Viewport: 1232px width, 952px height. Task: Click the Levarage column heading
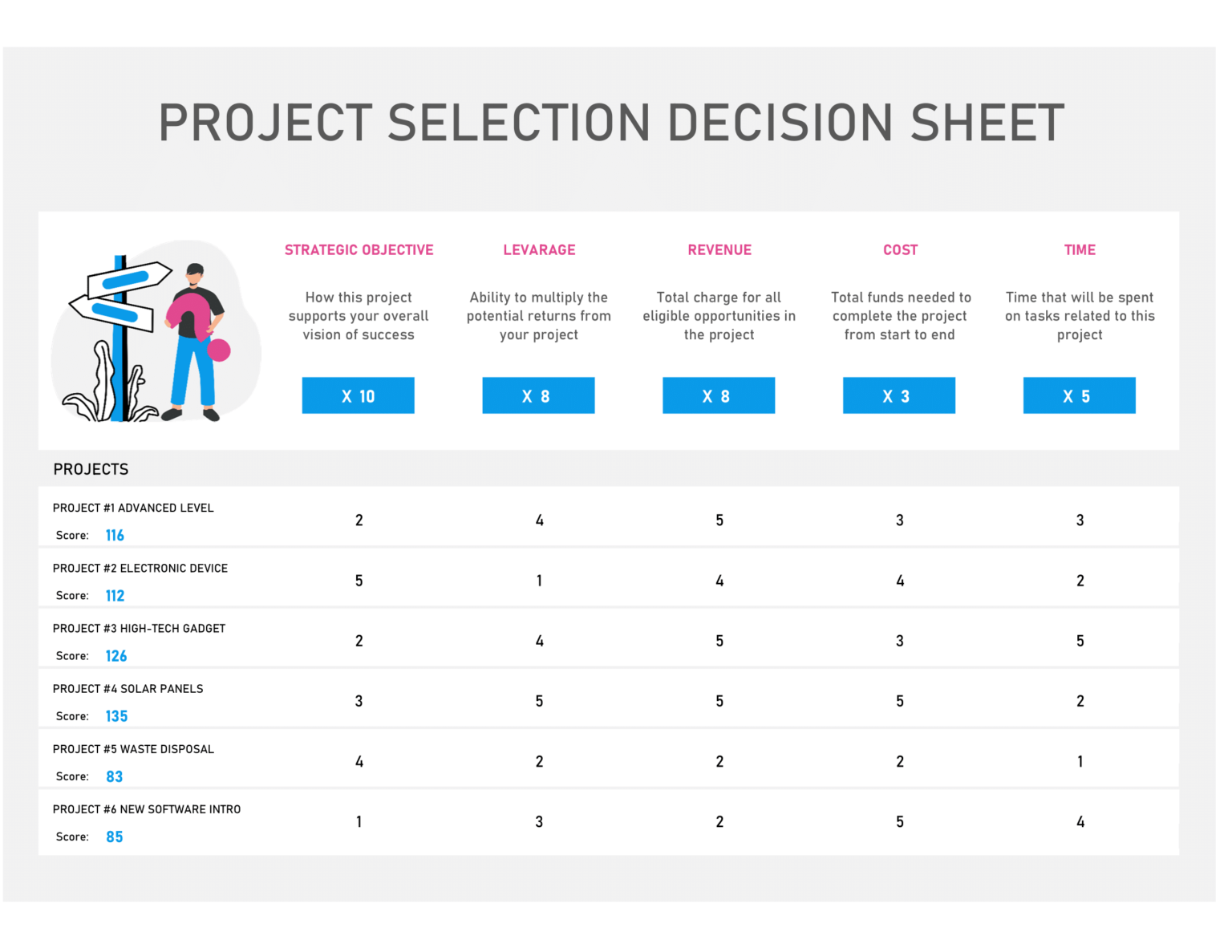(x=539, y=250)
